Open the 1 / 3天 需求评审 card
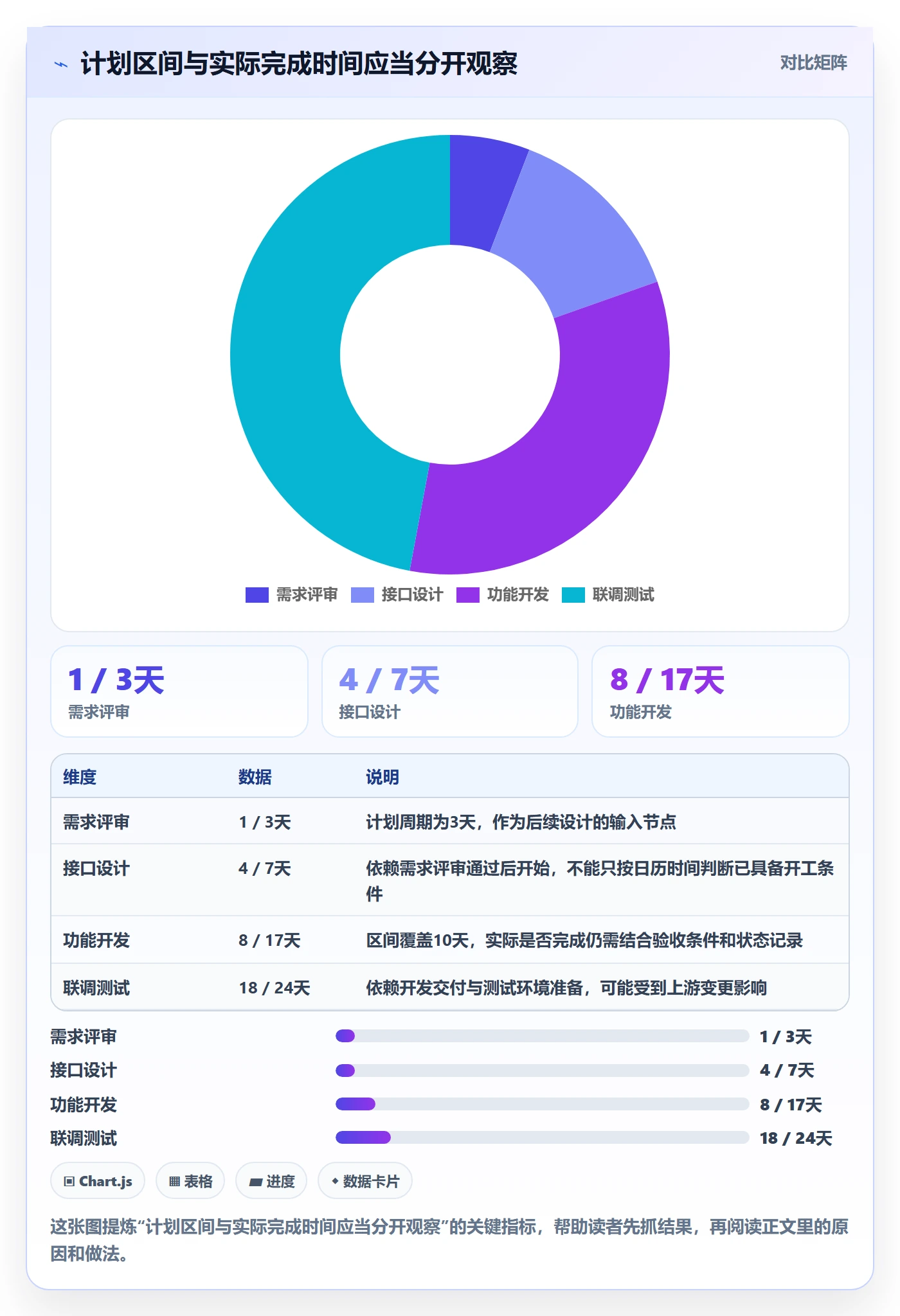Viewport: 900px width, 1316px height. [x=179, y=691]
